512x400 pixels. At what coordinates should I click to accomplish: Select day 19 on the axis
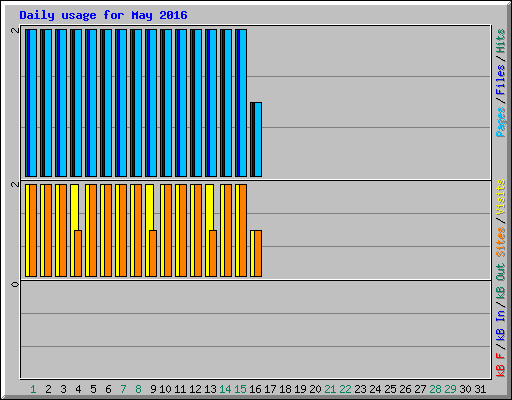pos(300,389)
